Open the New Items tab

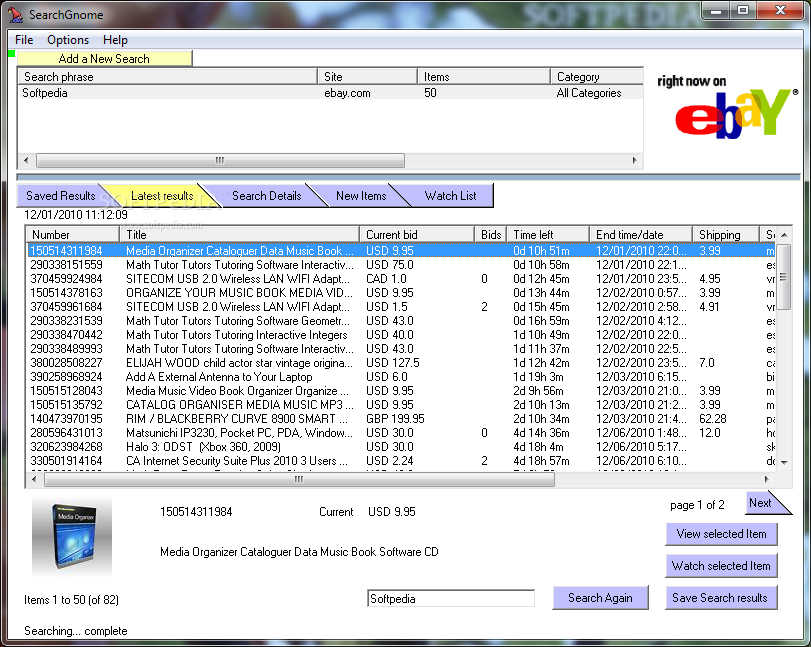click(361, 196)
